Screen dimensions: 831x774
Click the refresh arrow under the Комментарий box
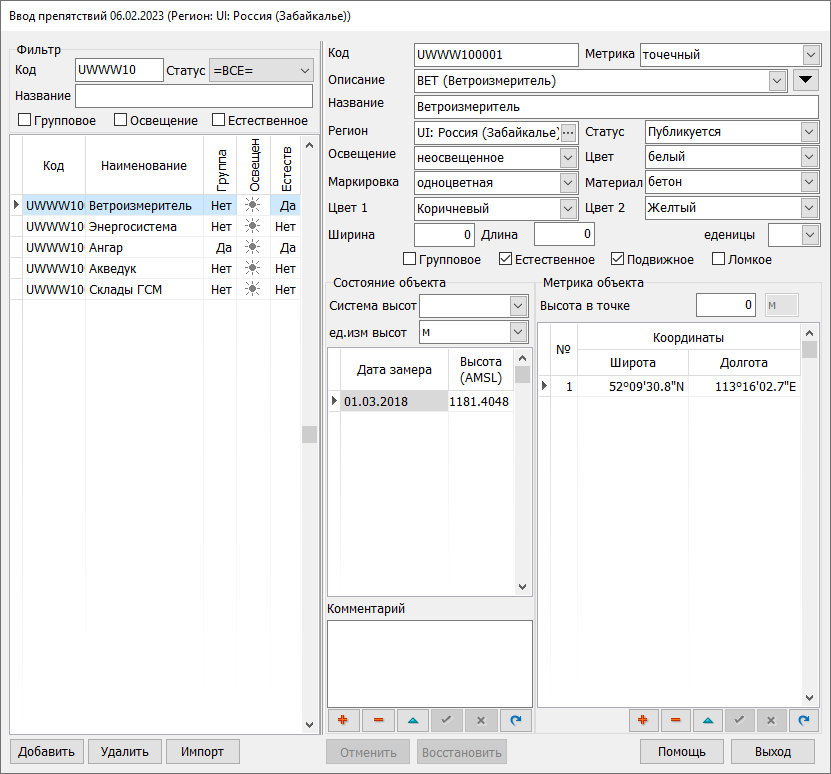(515, 719)
